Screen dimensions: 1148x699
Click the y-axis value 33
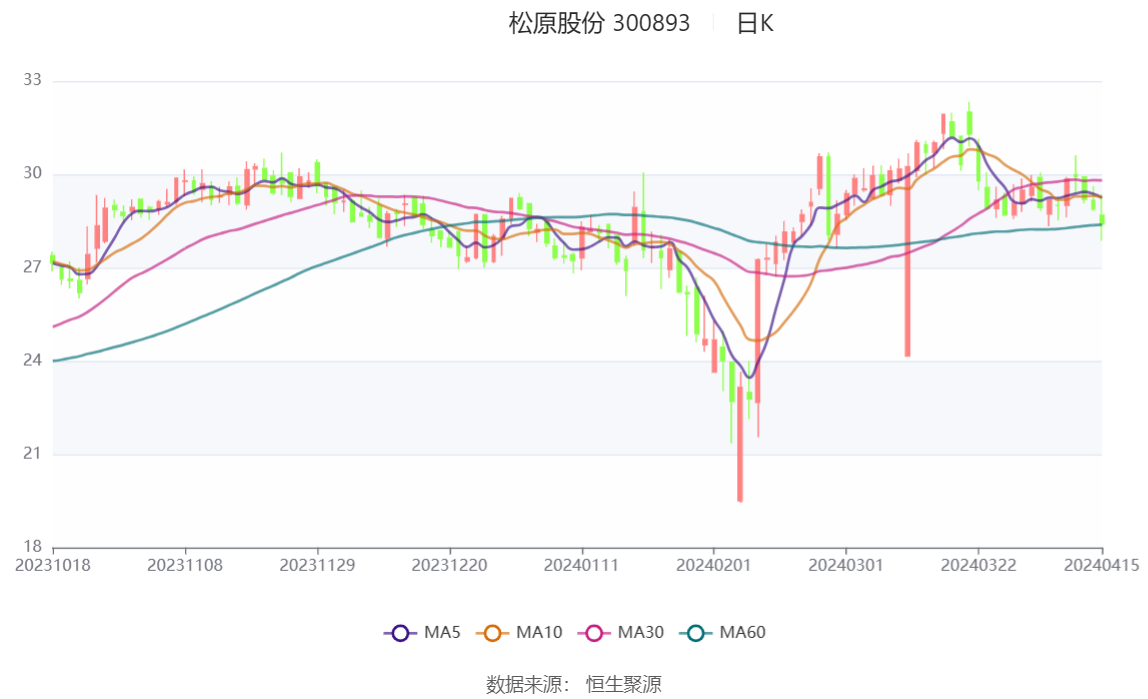pos(32,80)
